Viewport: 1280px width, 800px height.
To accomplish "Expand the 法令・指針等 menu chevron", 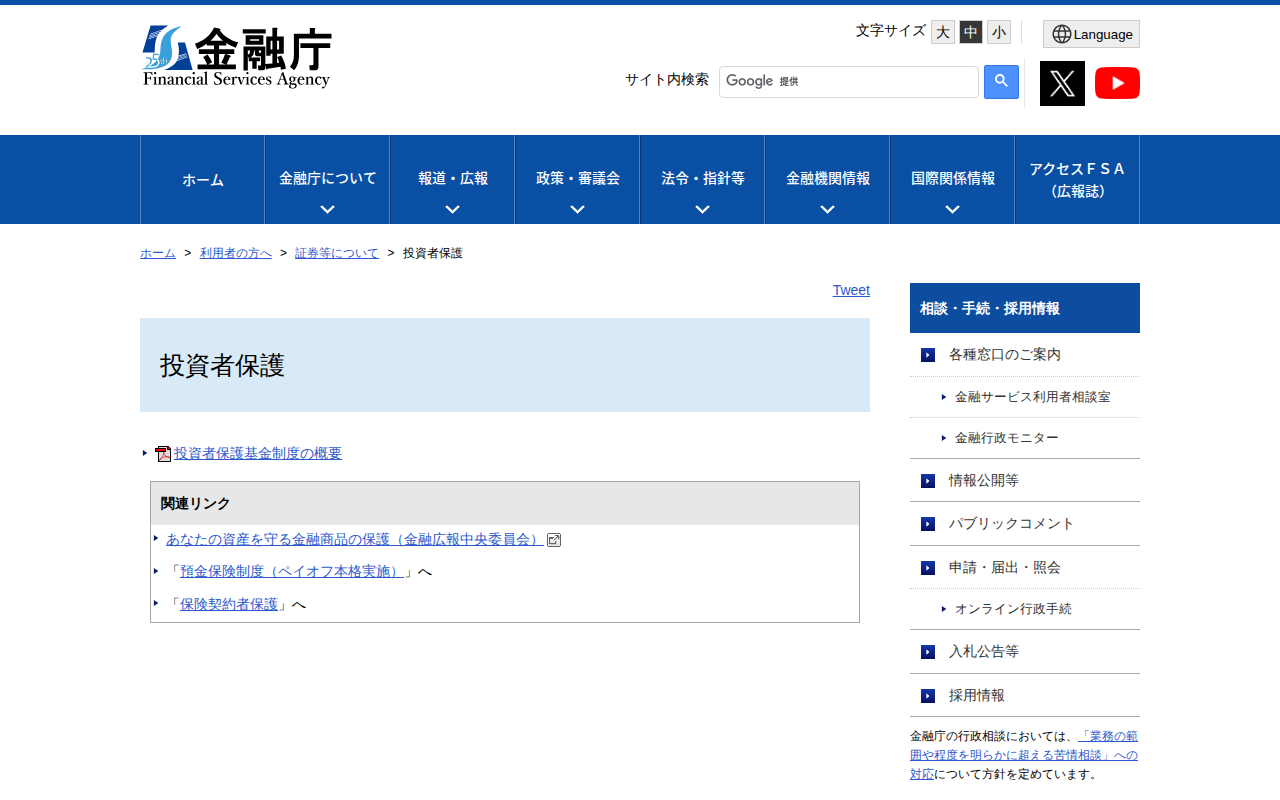I will pyautogui.click(x=702, y=209).
